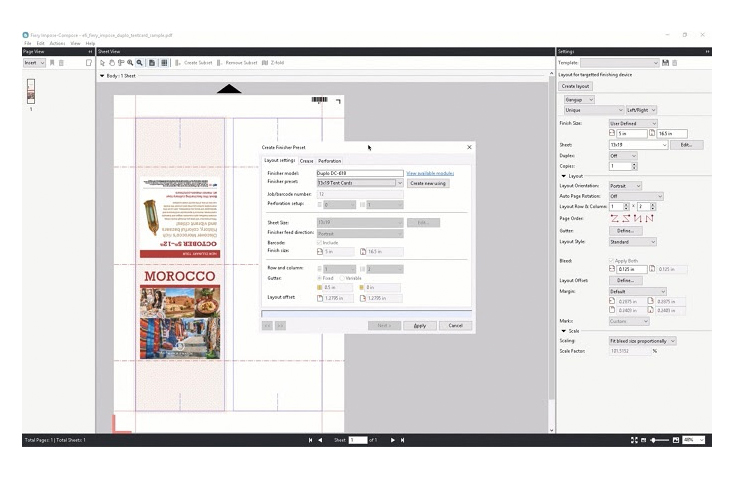
Task: Open the Actions menu
Action: (57, 43)
